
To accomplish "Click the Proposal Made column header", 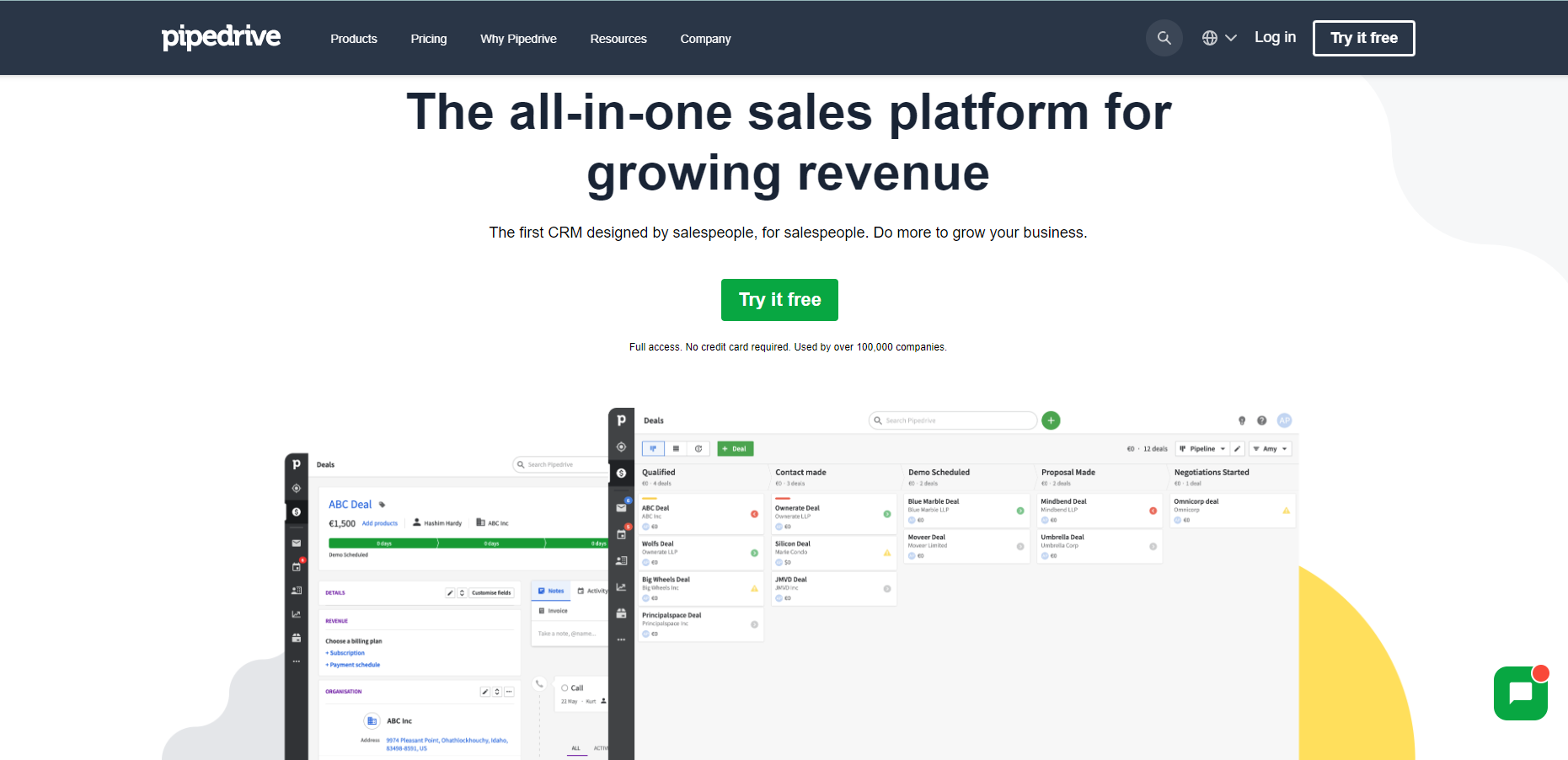I will pyautogui.click(x=1068, y=473).
